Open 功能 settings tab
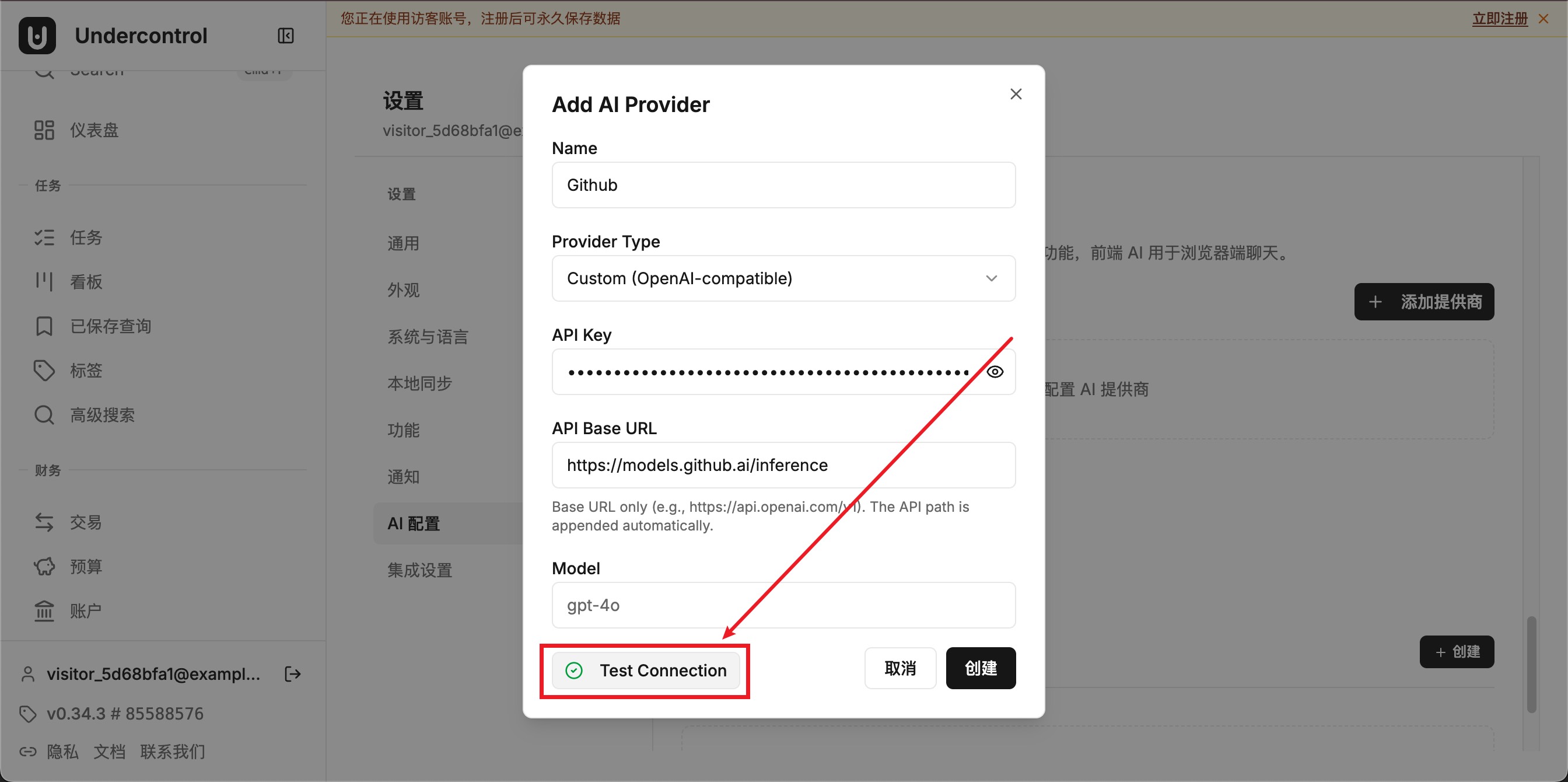 (404, 430)
